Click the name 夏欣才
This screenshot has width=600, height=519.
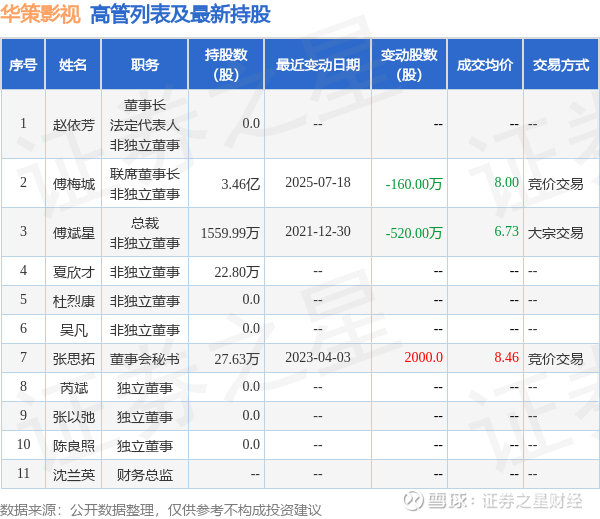(x=73, y=272)
